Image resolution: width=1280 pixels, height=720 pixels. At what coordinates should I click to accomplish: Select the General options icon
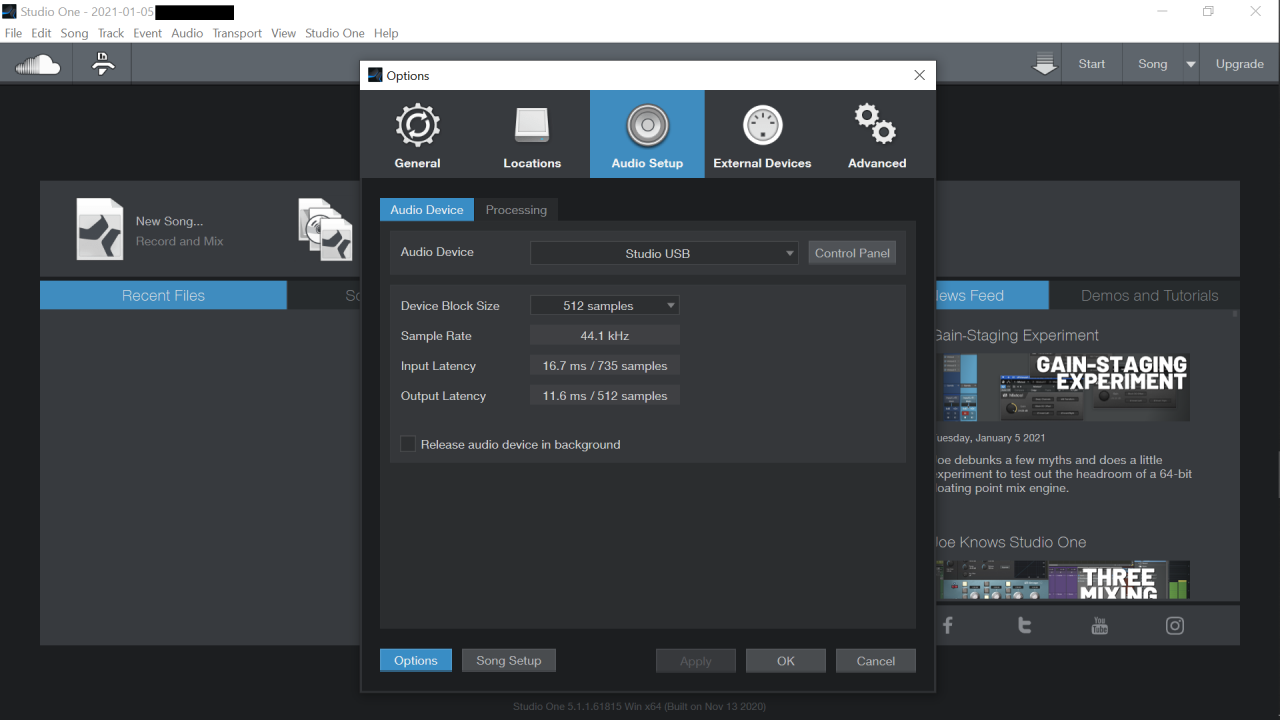[418, 126]
